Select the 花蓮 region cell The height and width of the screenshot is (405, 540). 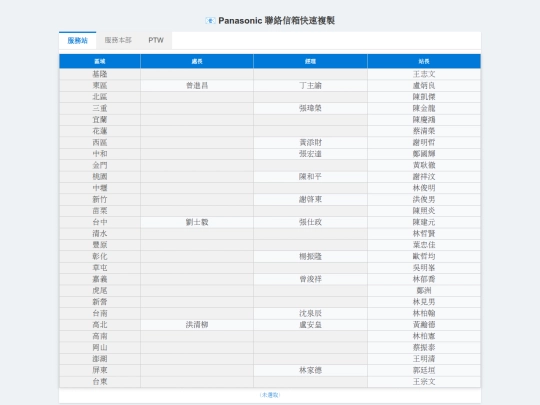pos(100,131)
